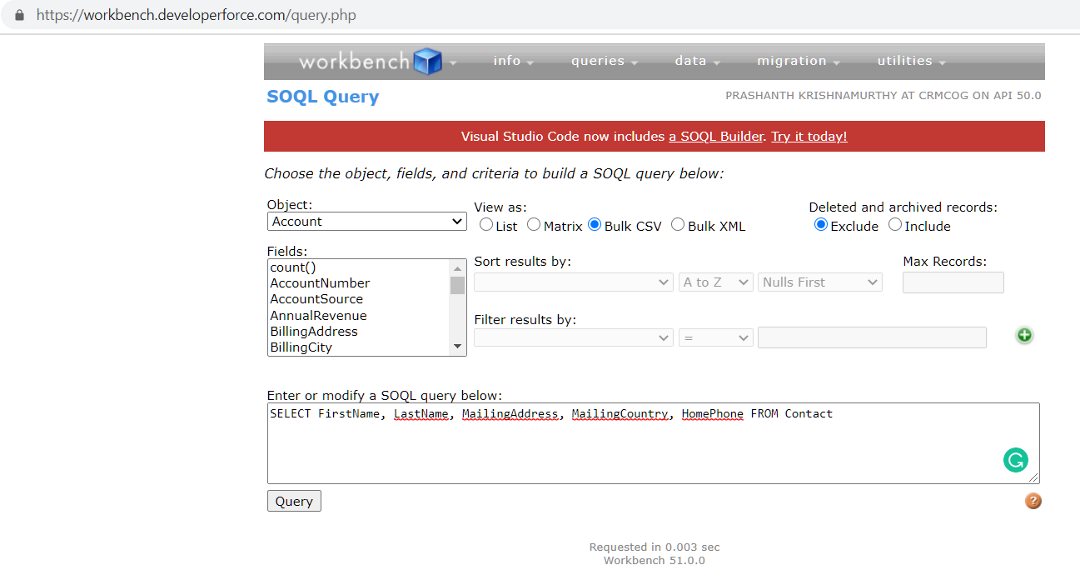This screenshot has width=1080, height=580.
Task: Click the green plus add filter icon
Action: pos(1024,335)
